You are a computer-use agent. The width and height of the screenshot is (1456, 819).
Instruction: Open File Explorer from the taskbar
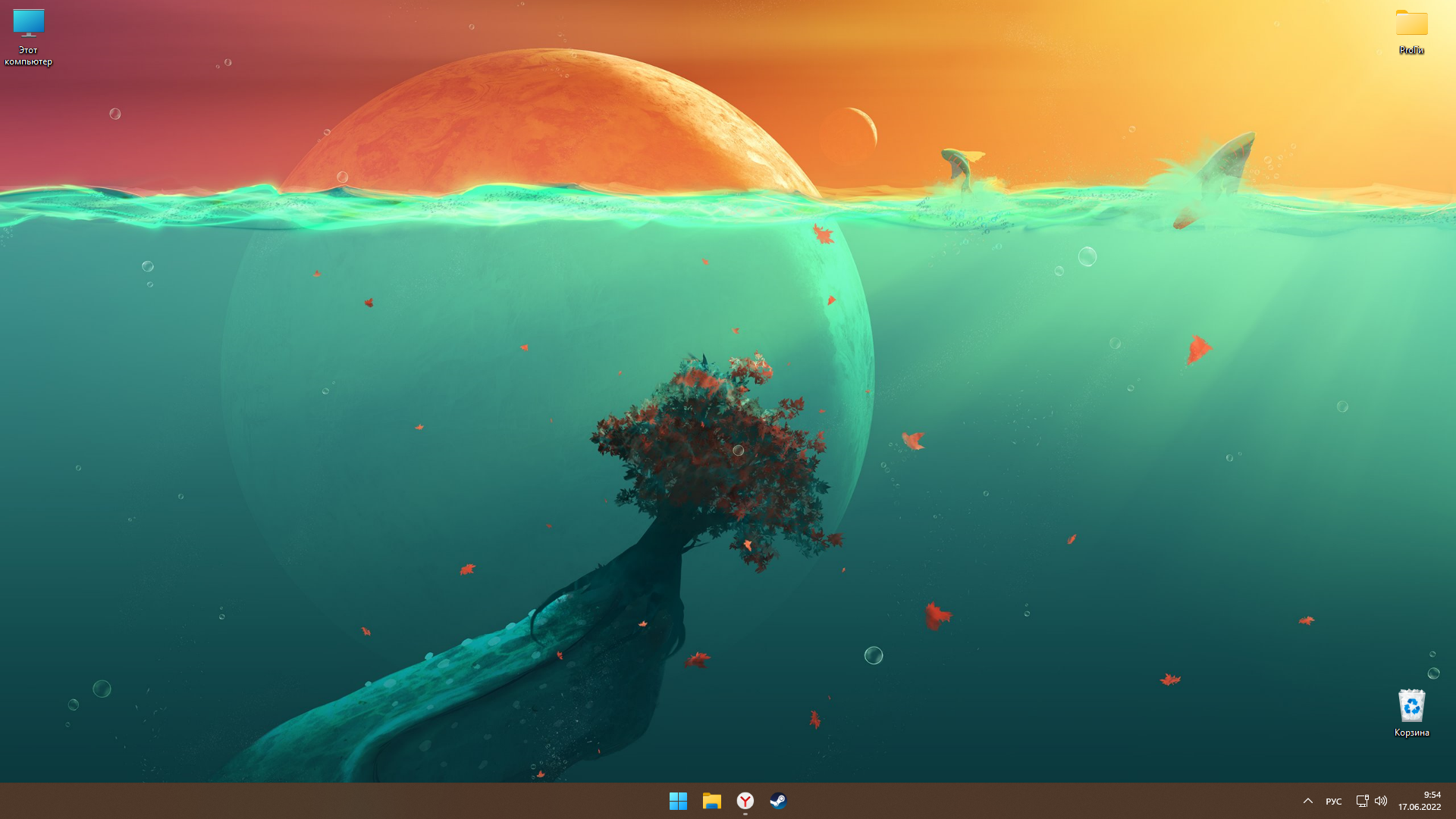(711, 801)
